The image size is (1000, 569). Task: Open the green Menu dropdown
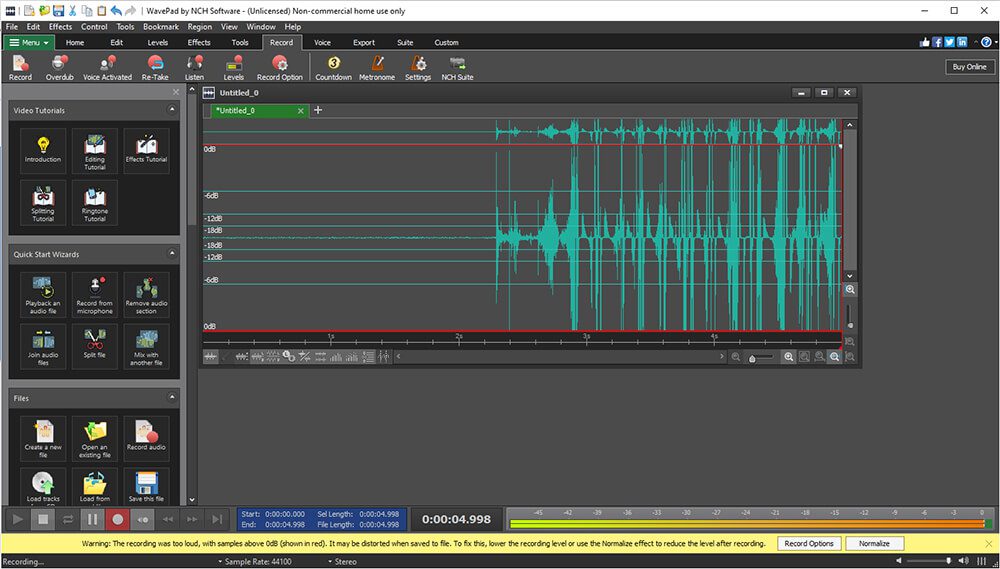point(29,43)
